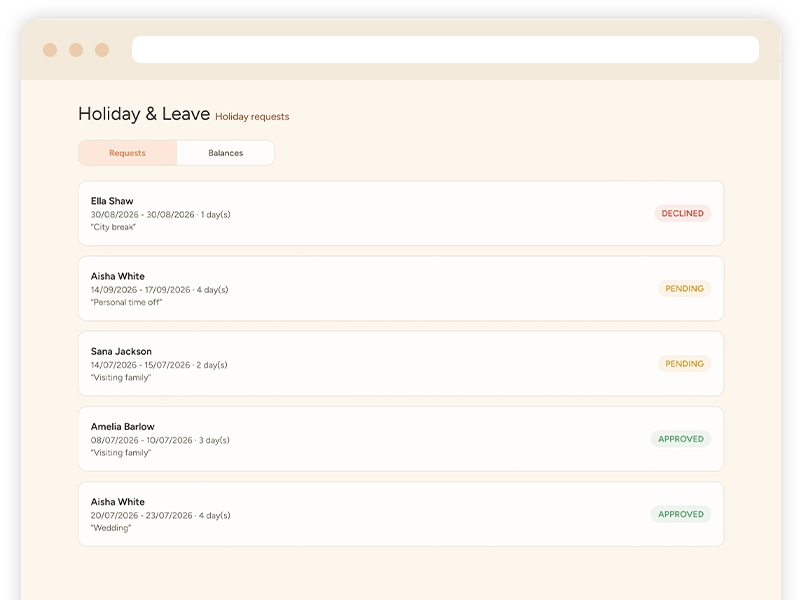The height and width of the screenshot is (600, 800).
Task: Click the browser address bar
Action: click(x=445, y=49)
